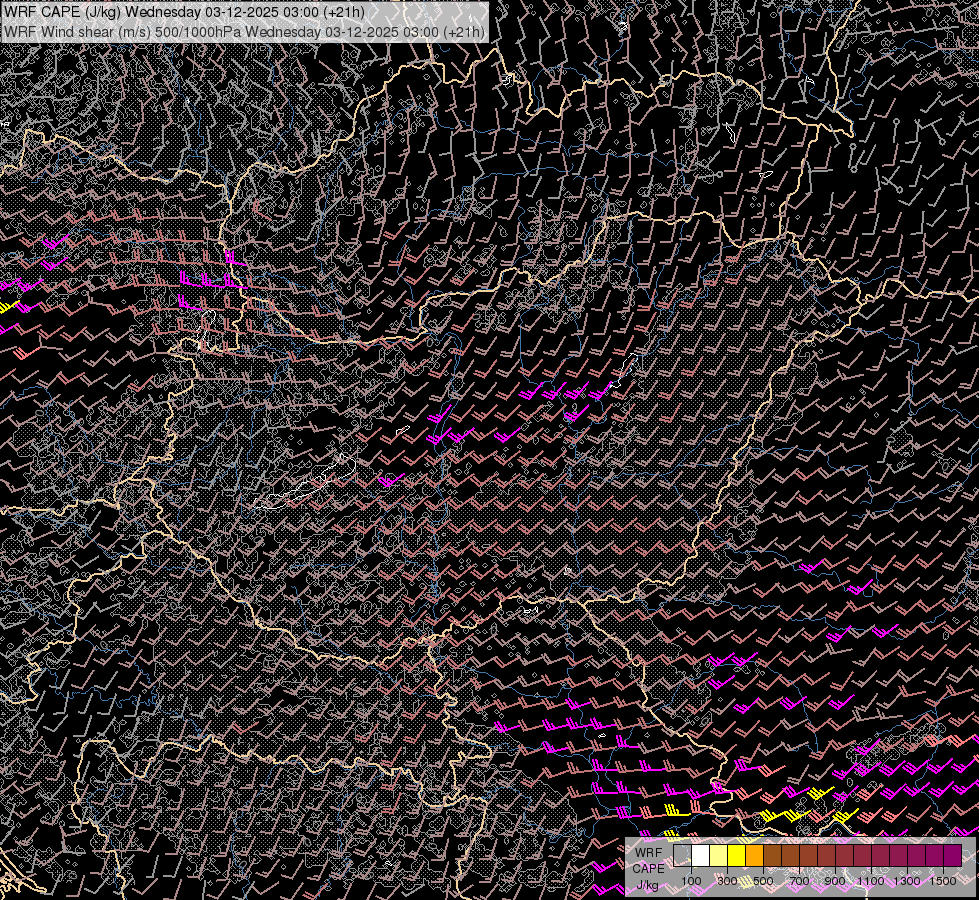Select the 1500 maximum legend value
The image size is (979, 900).
tap(943, 881)
